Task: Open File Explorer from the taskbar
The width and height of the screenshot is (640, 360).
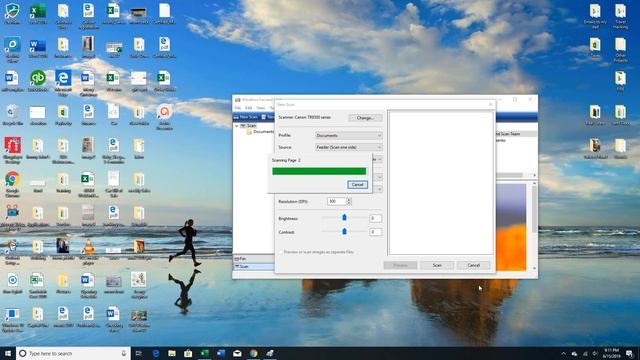Action: click(172, 353)
